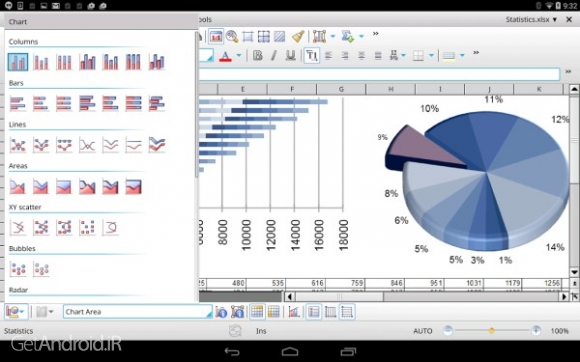
Task: Pick the last Areas chart type icon
Action: click(x=134, y=186)
